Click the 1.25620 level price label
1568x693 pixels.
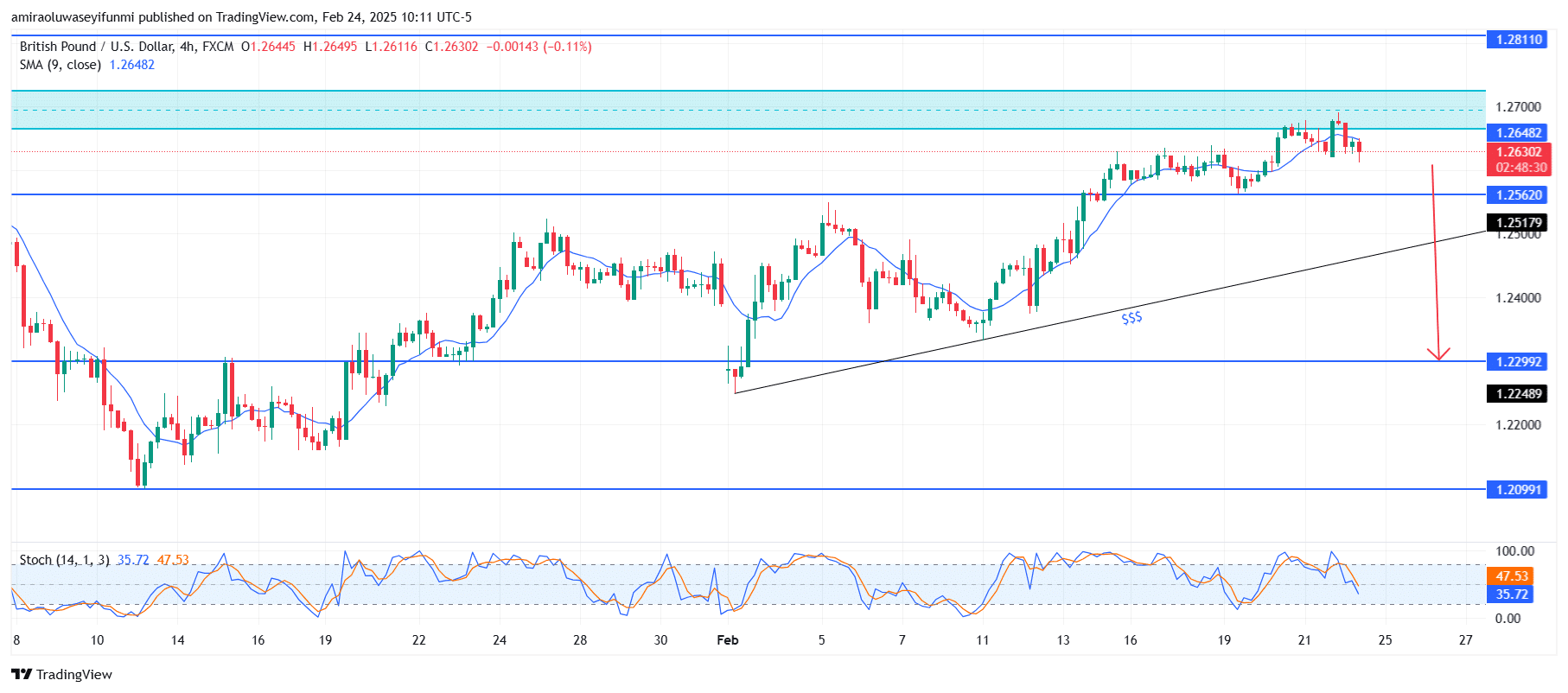click(x=1519, y=194)
